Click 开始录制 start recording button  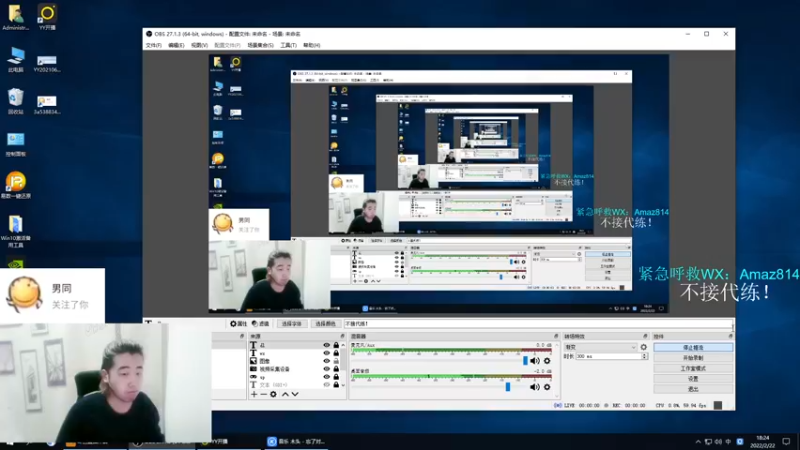(693, 358)
